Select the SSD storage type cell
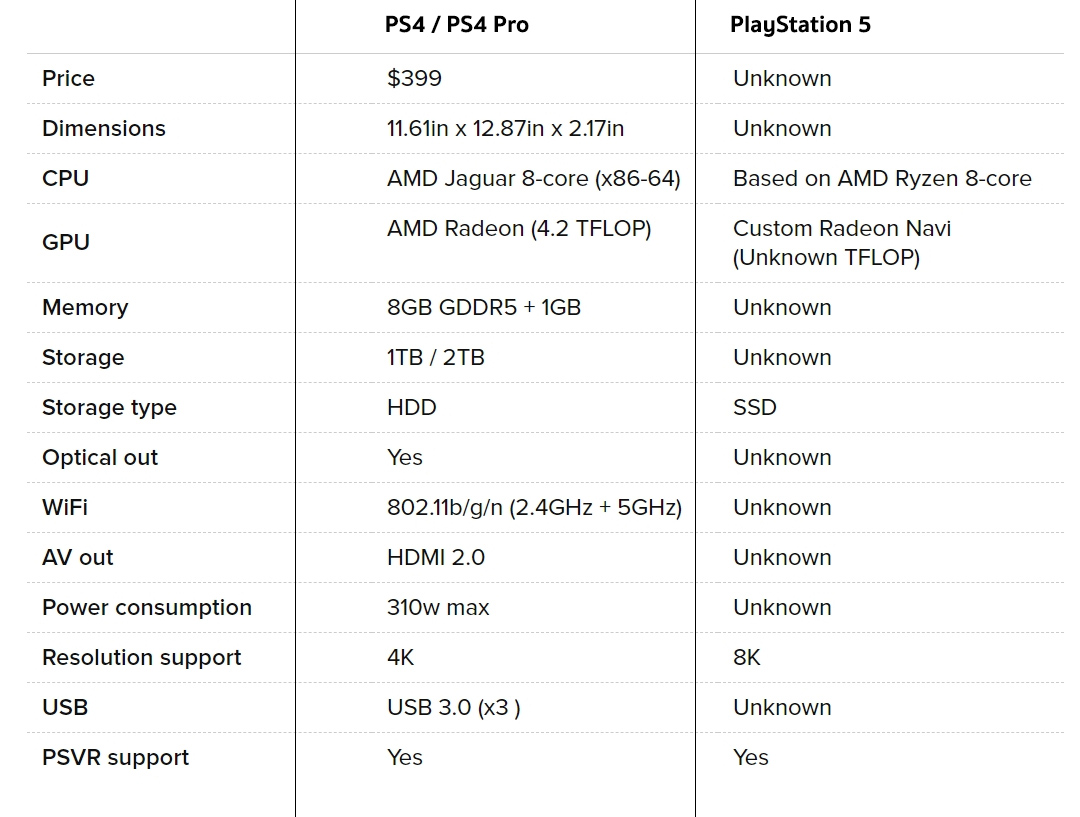The image size is (1080, 817). (x=755, y=407)
